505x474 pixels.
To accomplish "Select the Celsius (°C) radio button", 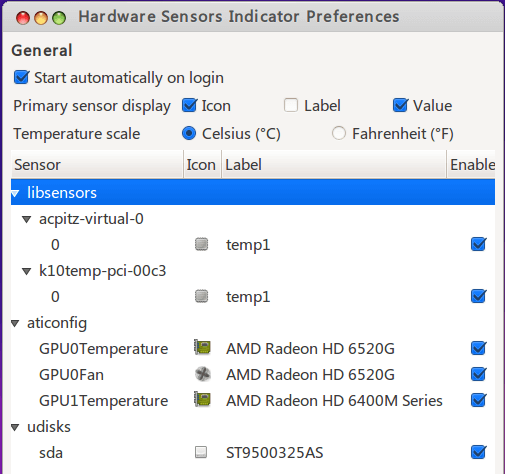I will (x=189, y=133).
